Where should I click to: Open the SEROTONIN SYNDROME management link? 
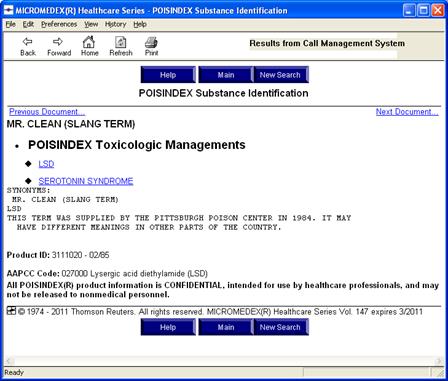[86, 181]
